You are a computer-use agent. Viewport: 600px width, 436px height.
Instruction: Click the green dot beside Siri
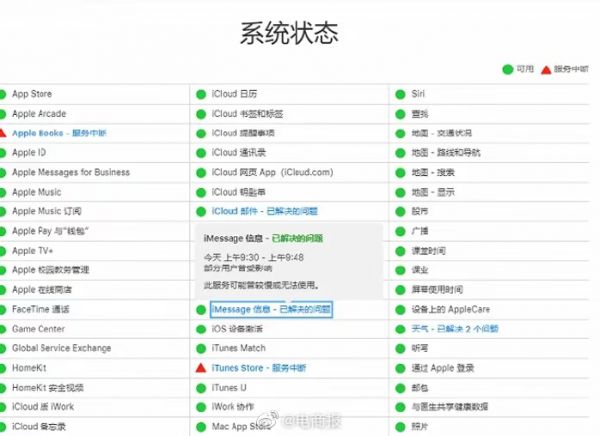click(x=400, y=94)
